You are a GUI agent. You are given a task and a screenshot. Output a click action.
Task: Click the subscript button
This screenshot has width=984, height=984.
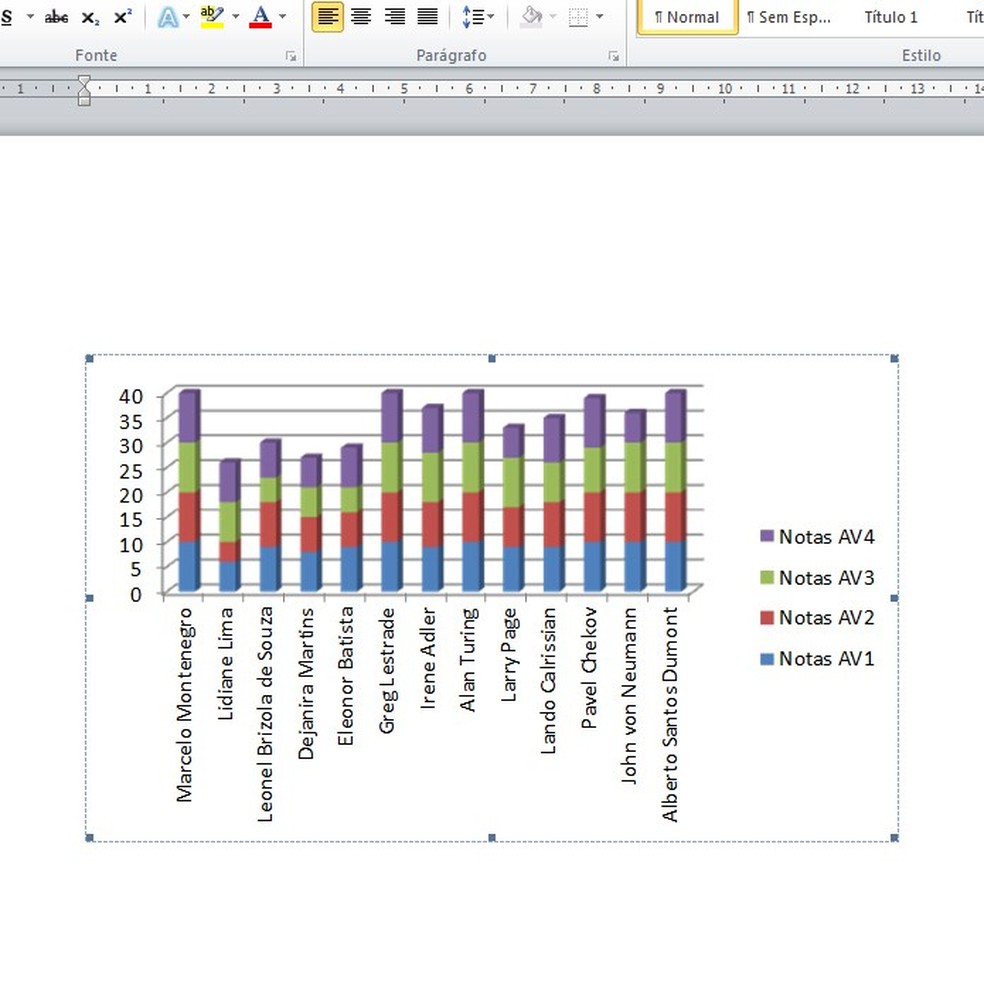tap(90, 17)
